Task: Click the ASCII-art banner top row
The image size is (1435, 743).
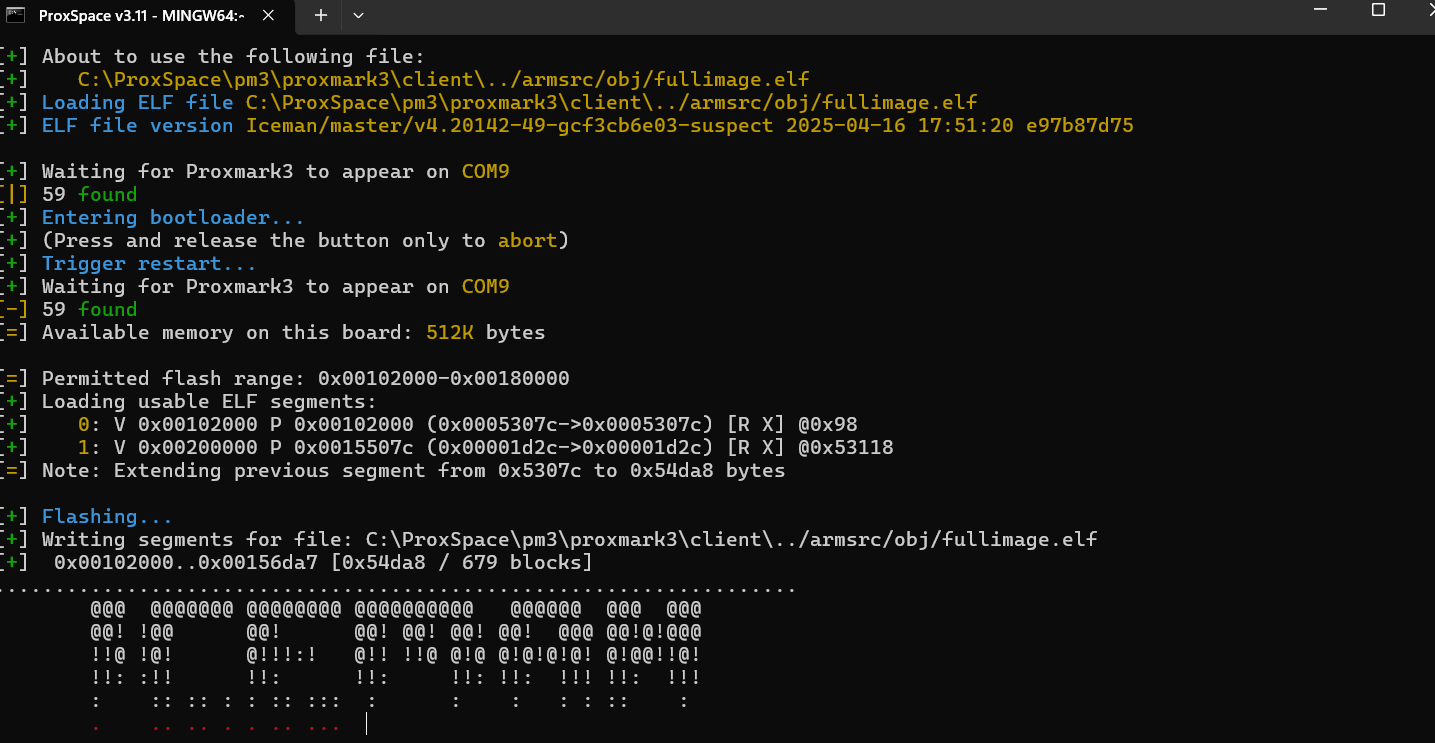Action: (396, 609)
